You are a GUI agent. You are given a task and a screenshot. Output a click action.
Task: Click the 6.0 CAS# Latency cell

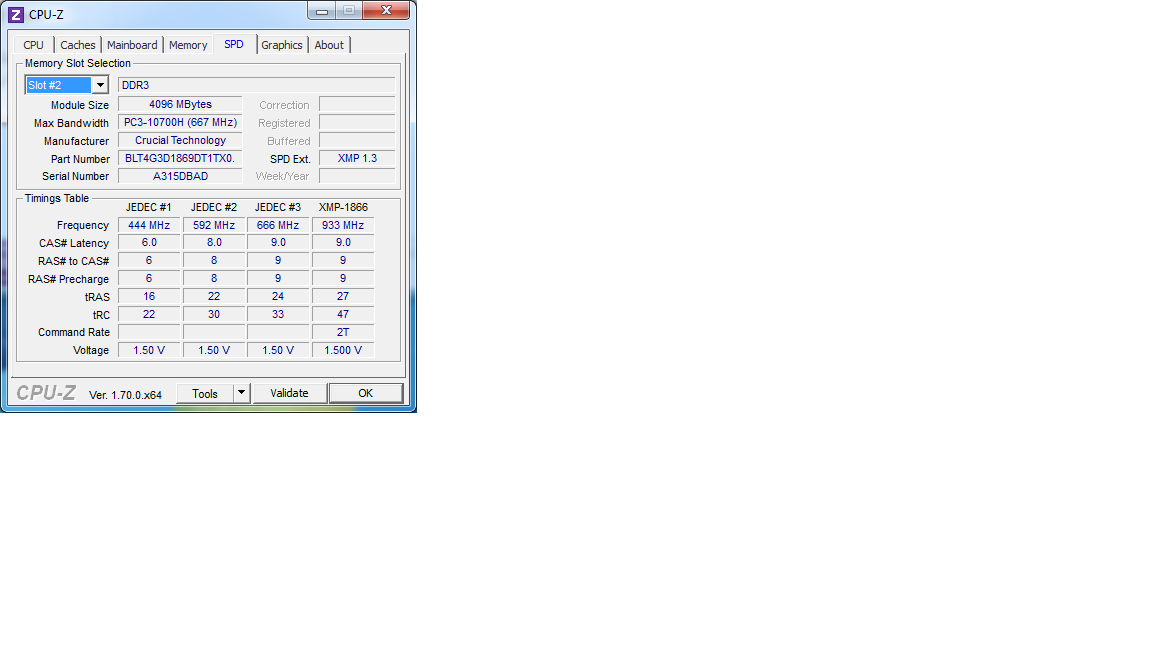pos(149,242)
